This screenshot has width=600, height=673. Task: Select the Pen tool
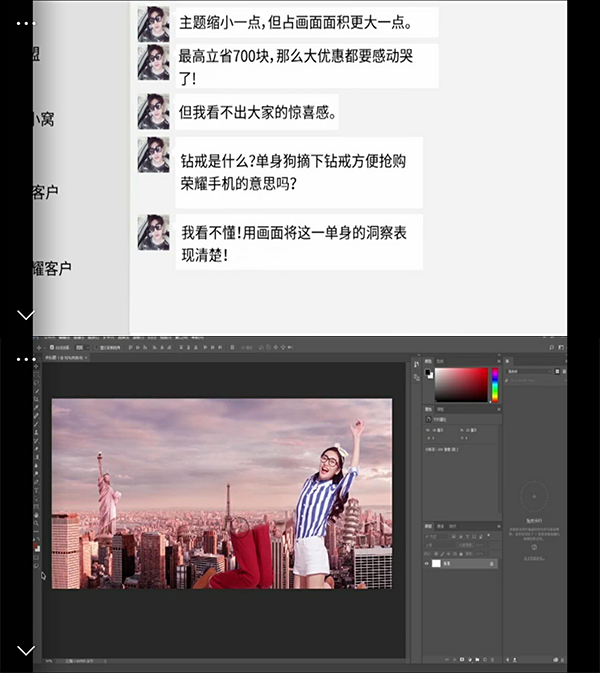36,482
